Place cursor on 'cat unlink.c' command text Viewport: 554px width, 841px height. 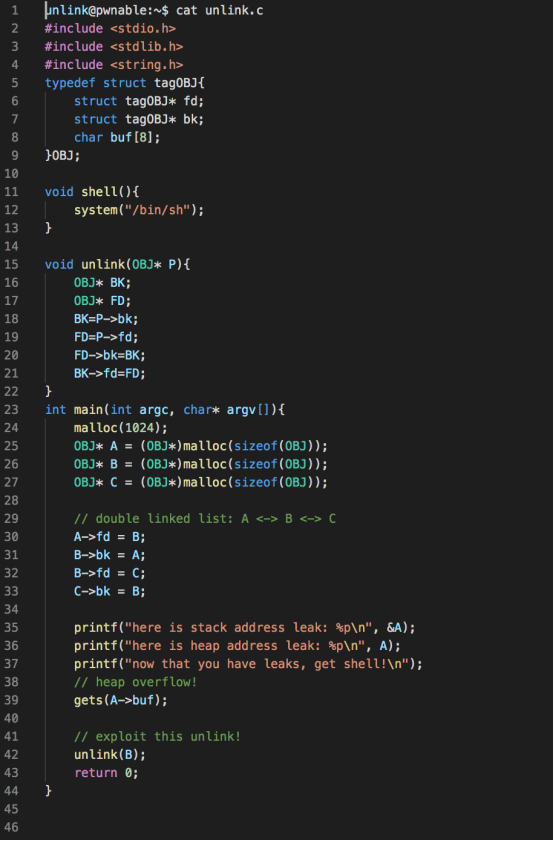pos(219,11)
